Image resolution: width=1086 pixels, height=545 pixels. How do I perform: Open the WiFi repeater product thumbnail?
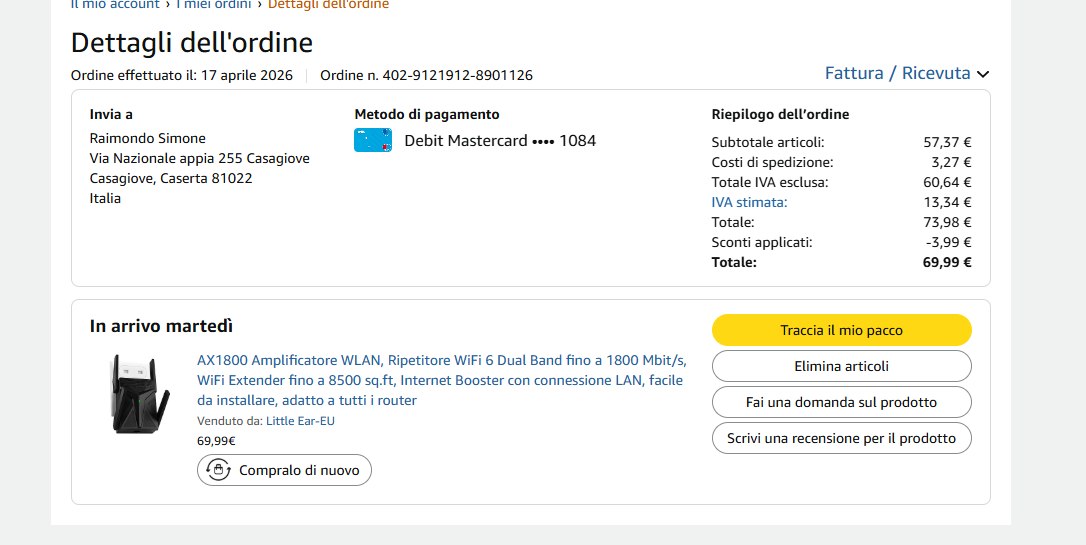[x=128, y=393]
